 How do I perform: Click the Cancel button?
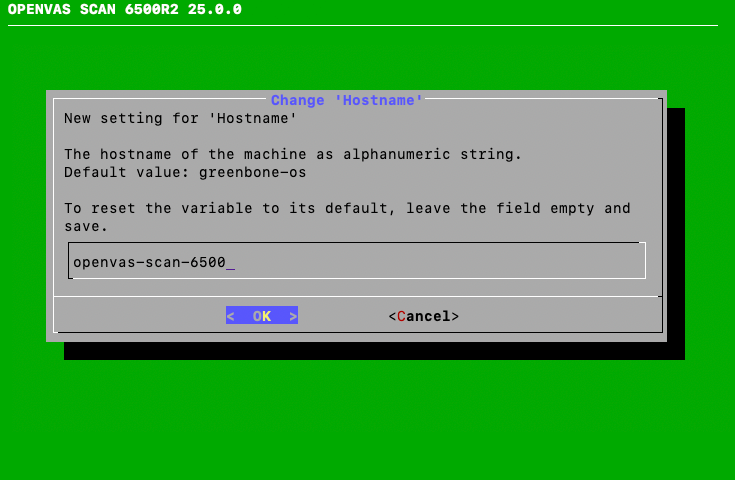point(423,316)
